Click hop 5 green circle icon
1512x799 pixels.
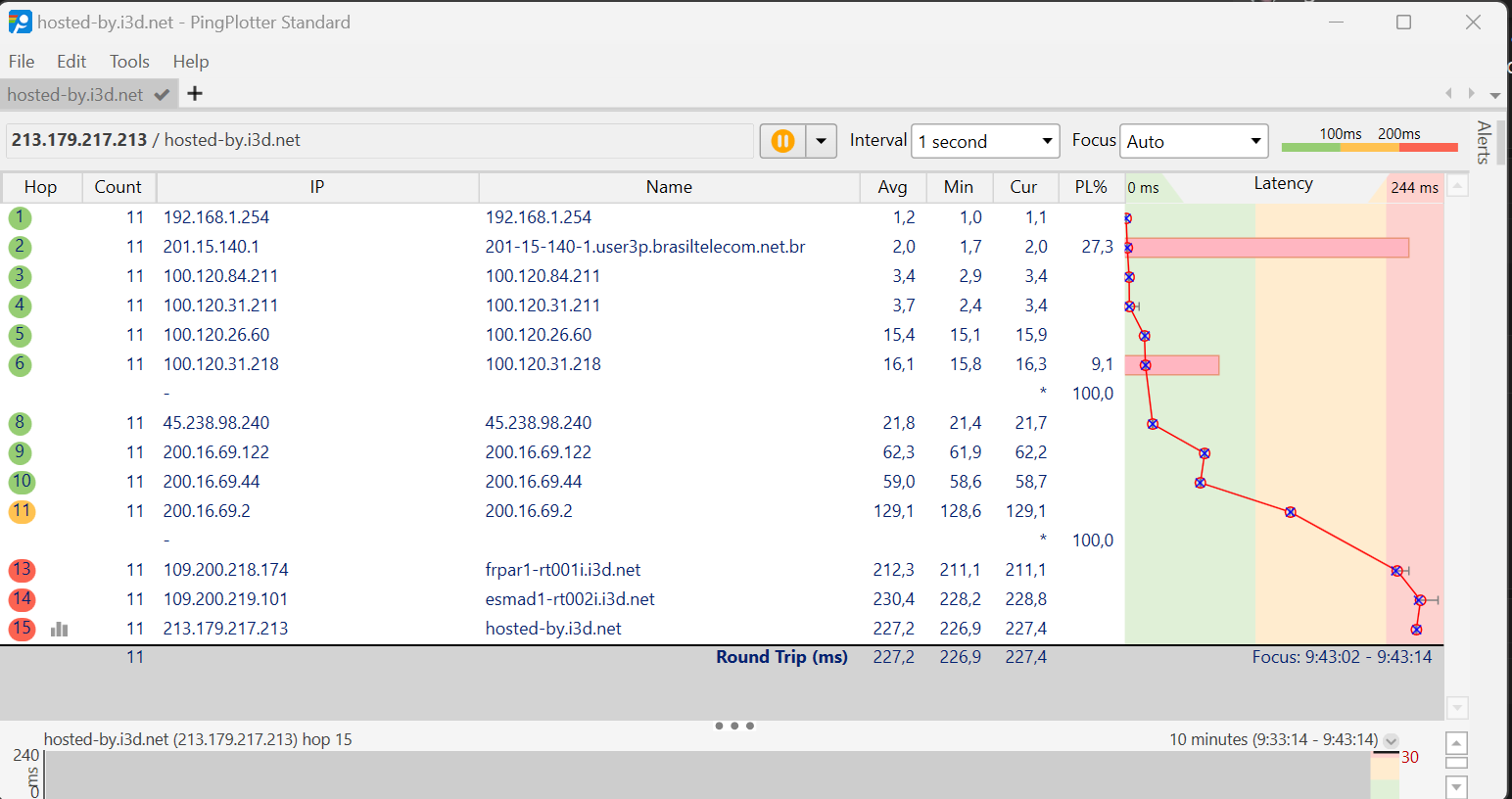coord(20,335)
